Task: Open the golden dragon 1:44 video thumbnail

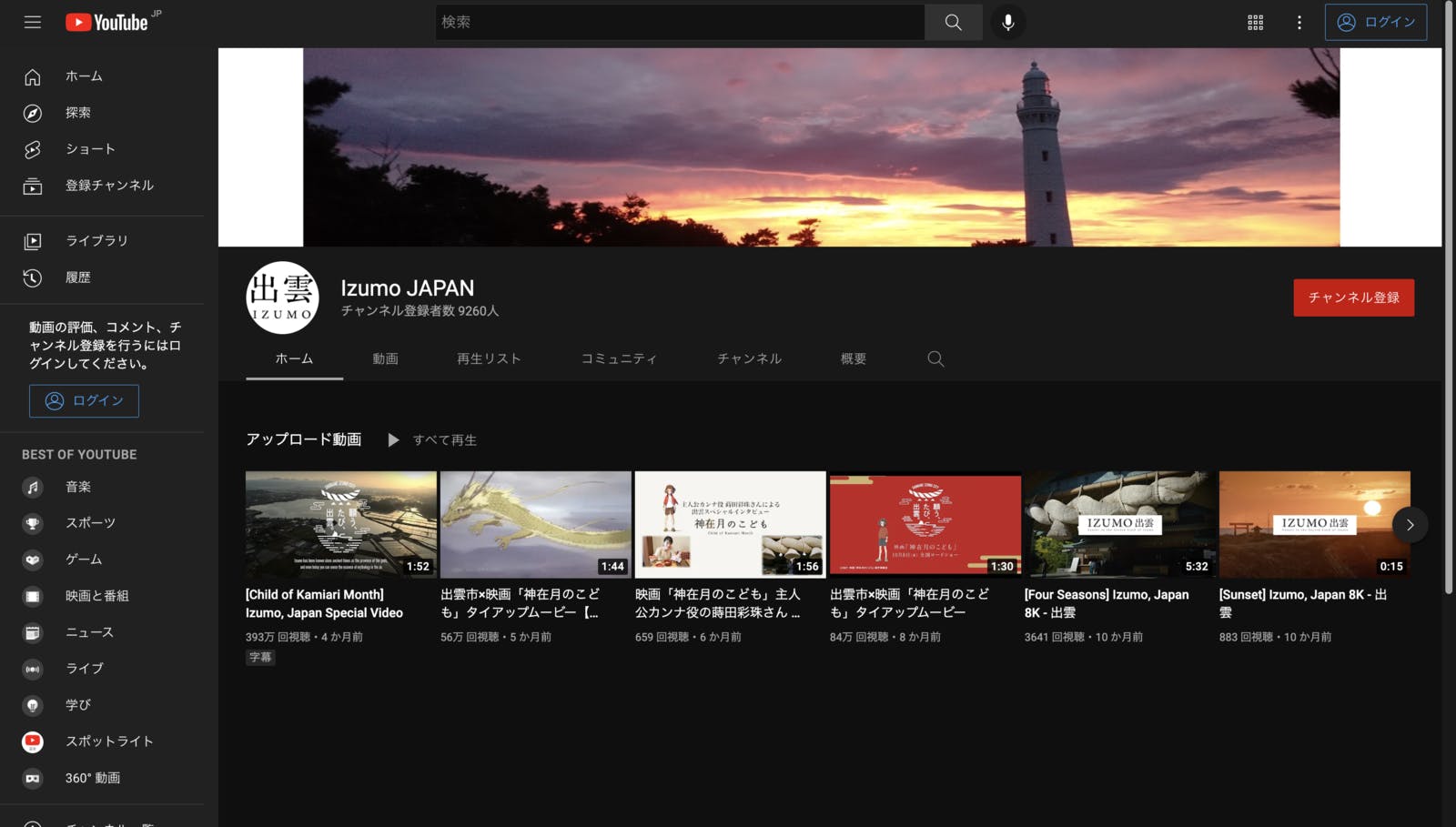Action: coord(536,524)
